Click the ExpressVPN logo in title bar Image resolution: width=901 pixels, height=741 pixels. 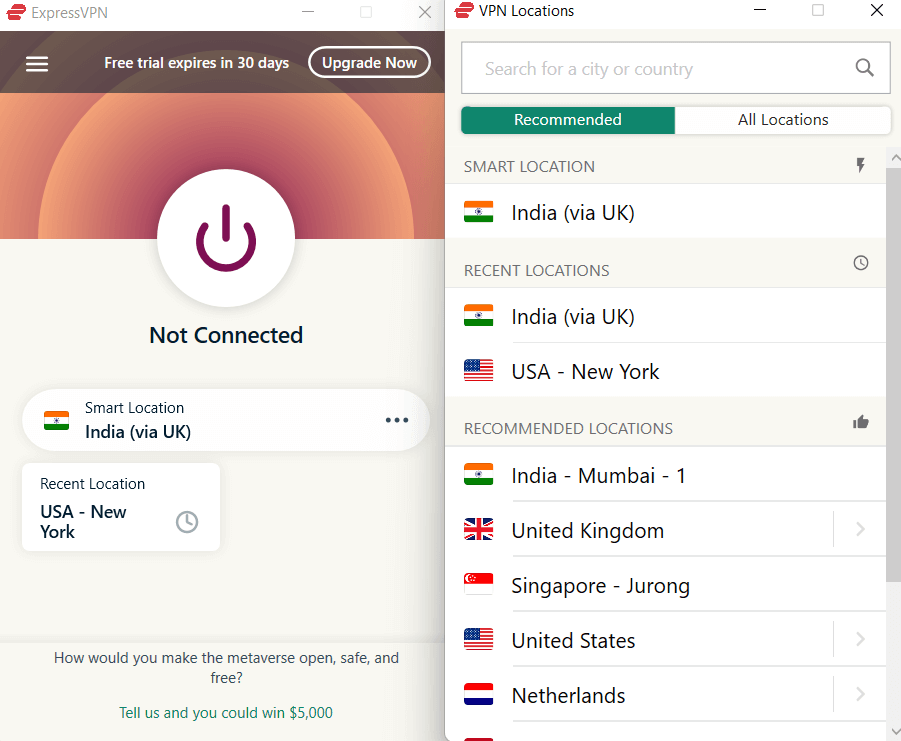click(x=16, y=12)
